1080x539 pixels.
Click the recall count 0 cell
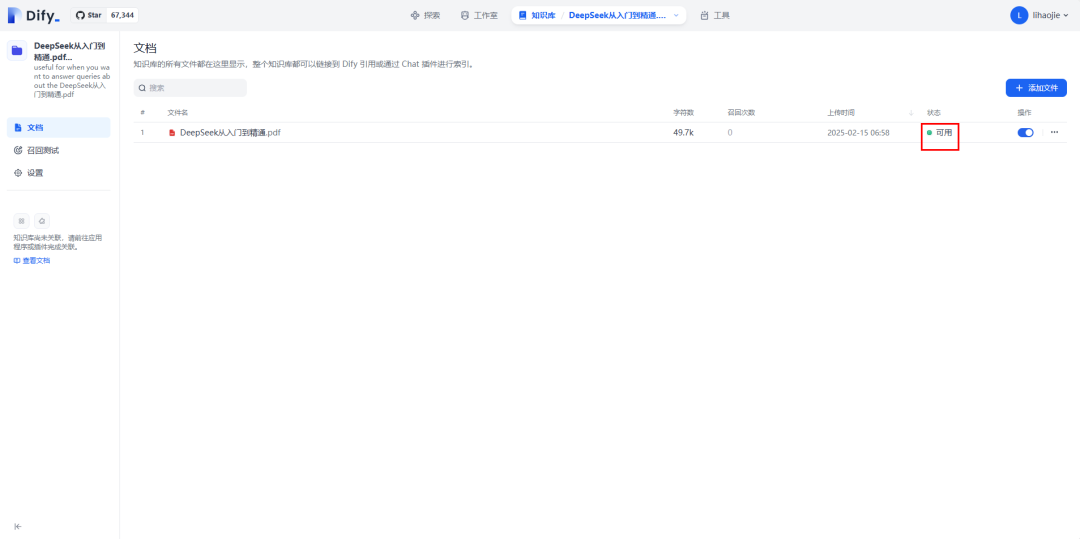tap(730, 133)
